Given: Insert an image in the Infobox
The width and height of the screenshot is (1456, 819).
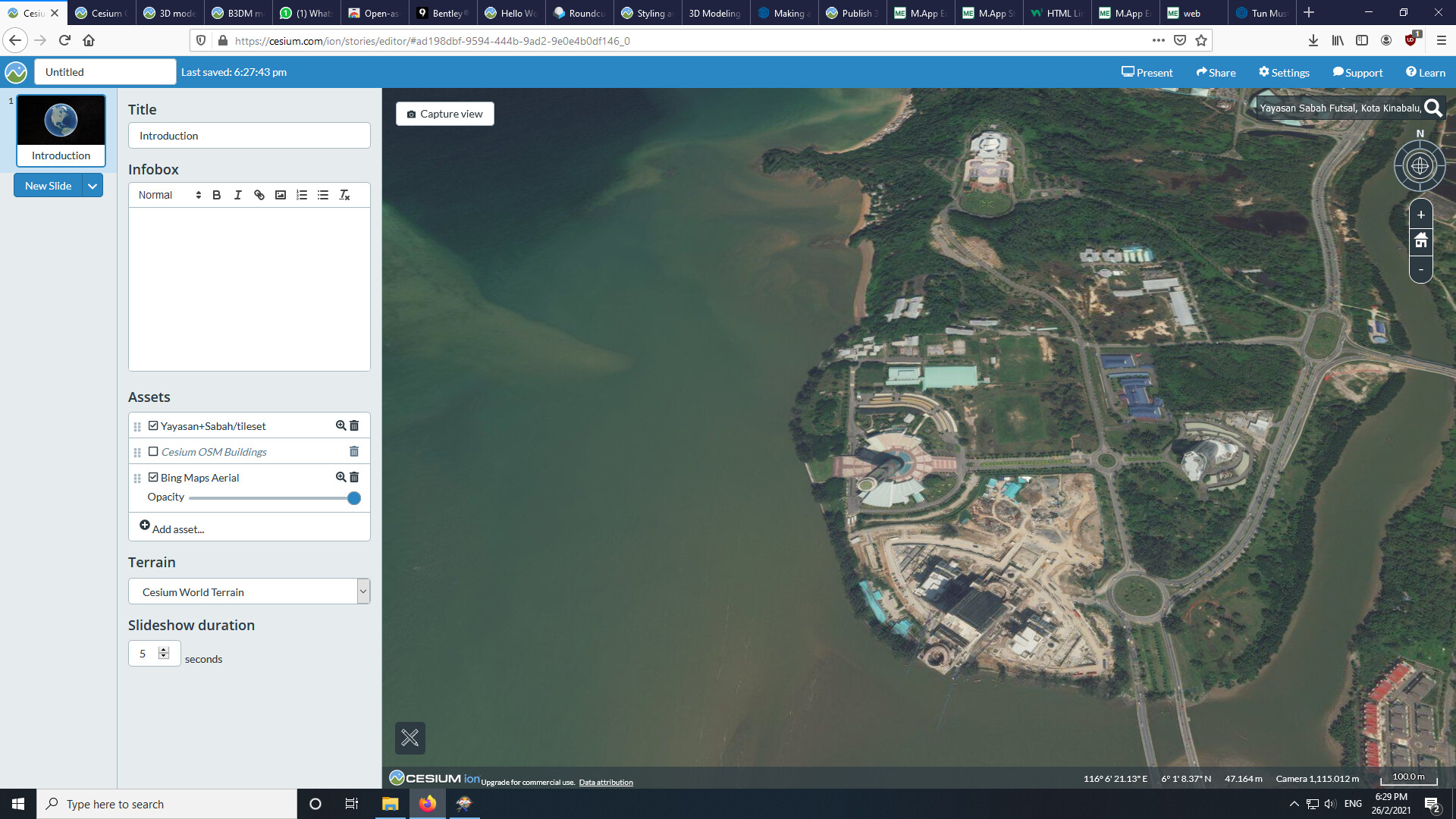Looking at the screenshot, I should 281,196.
